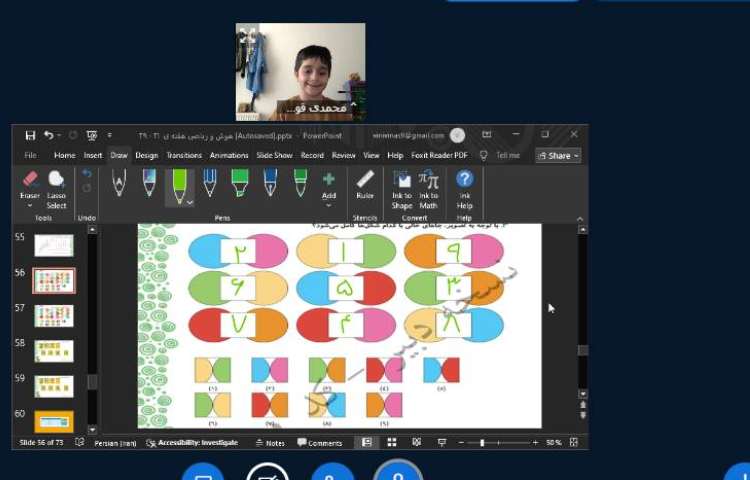The image size is (750, 480).
Task: Click the zoom slider handle
Action: pyautogui.click(x=482, y=443)
